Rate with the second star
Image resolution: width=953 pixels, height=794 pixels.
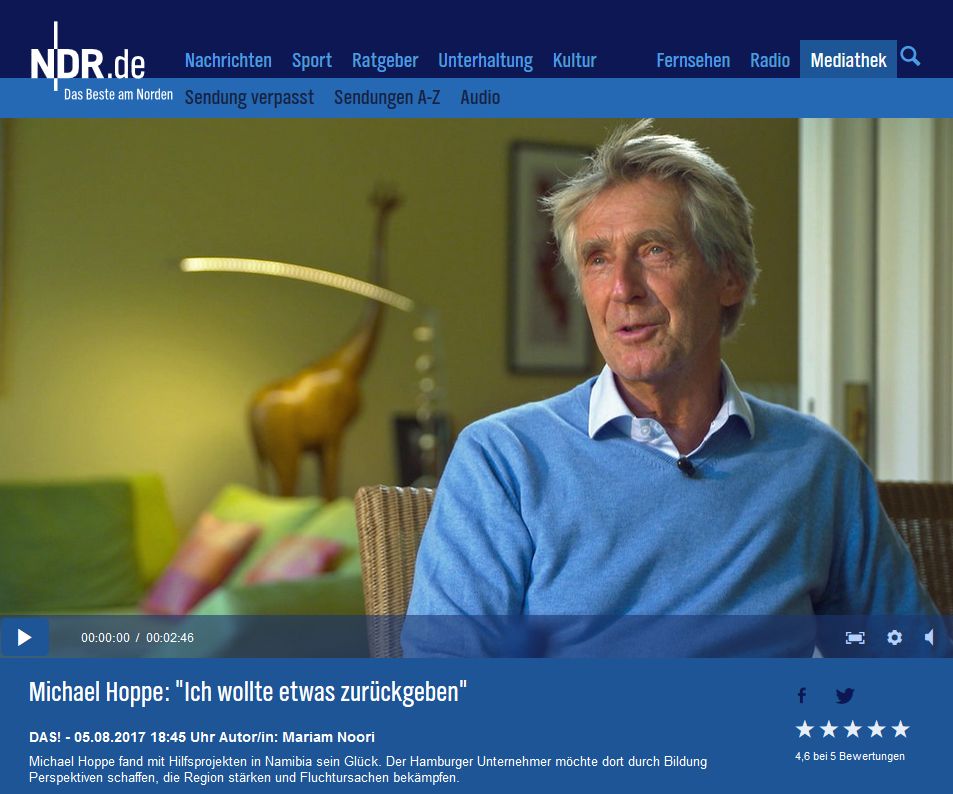[x=828, y=728]
